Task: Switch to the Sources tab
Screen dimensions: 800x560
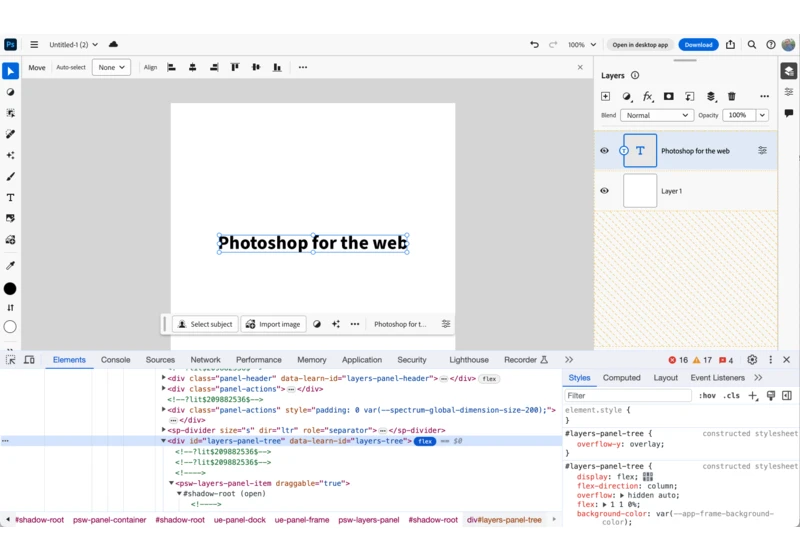Action: coord(160,360)
